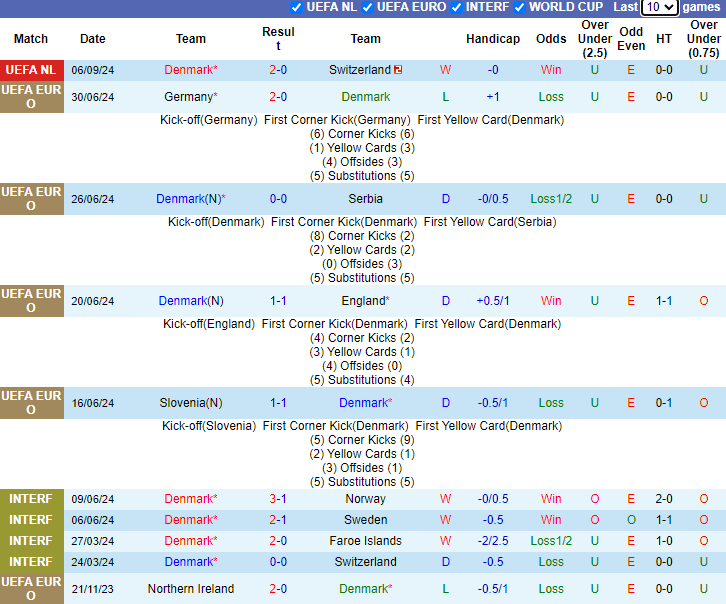Uncheck the UEFA NL filter checkbox
The image size is (726, 604).
pos(296,7)
